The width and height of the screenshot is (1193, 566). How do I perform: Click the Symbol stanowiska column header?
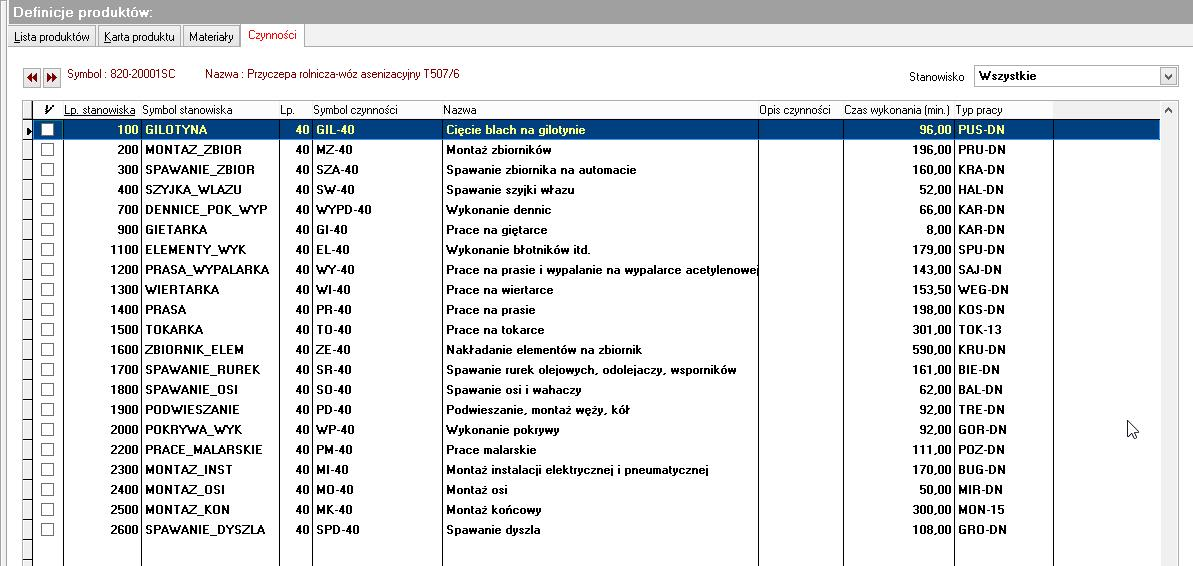click(x=209, y=110)
